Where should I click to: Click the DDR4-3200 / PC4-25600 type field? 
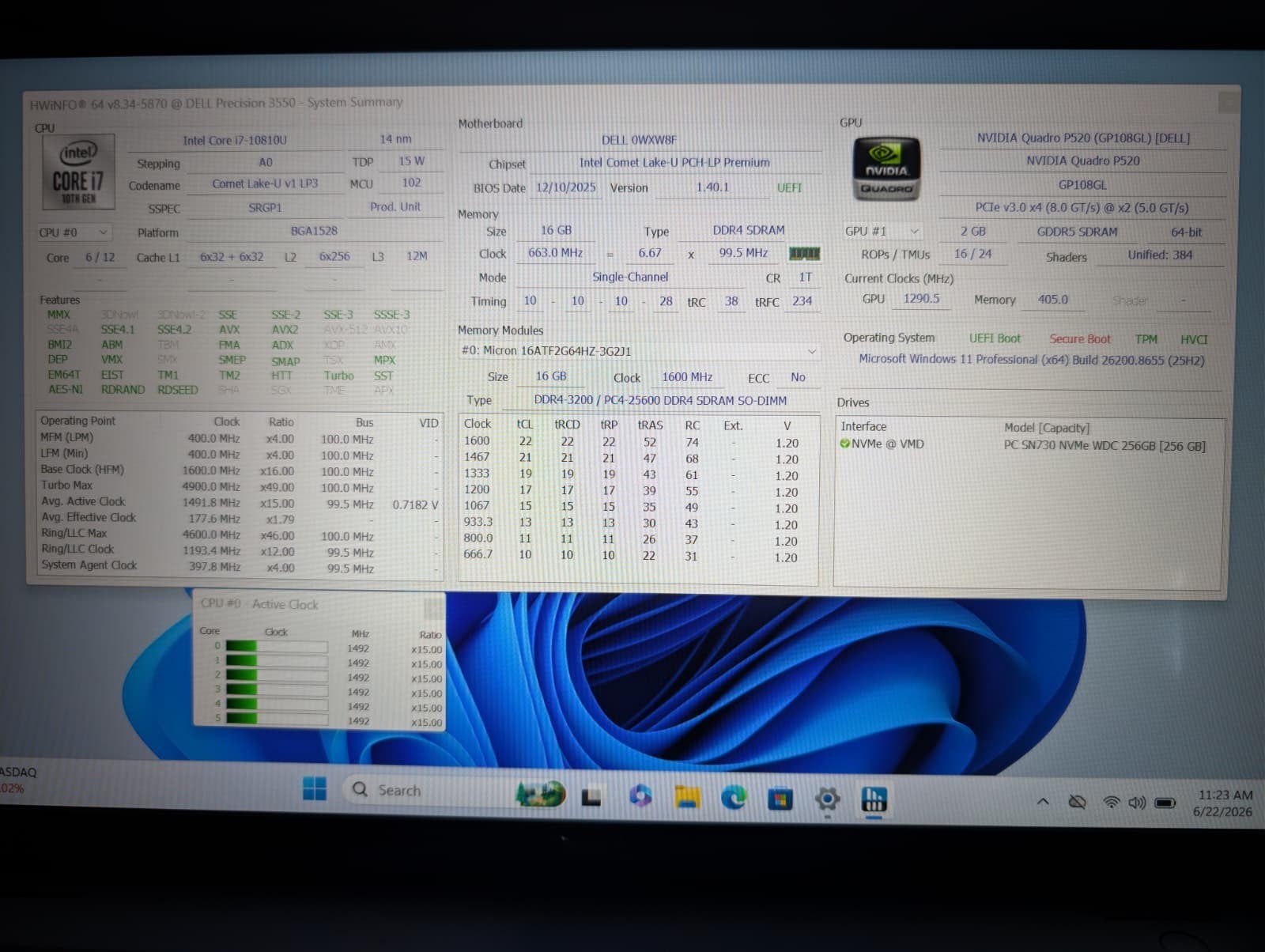pos(660,400)
